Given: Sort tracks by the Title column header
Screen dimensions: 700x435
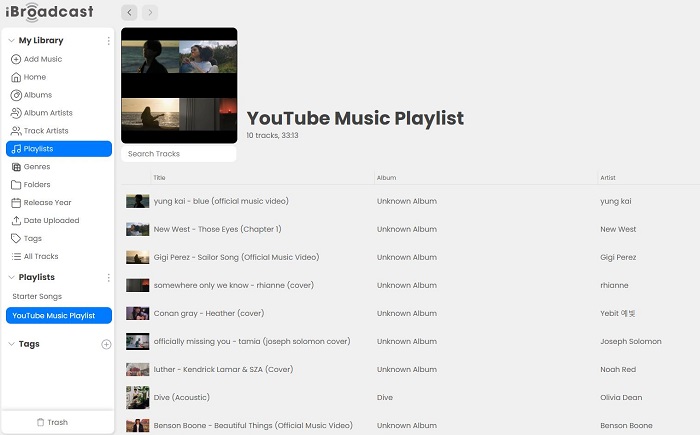Looking at the screenshot, I should [159, 178].
